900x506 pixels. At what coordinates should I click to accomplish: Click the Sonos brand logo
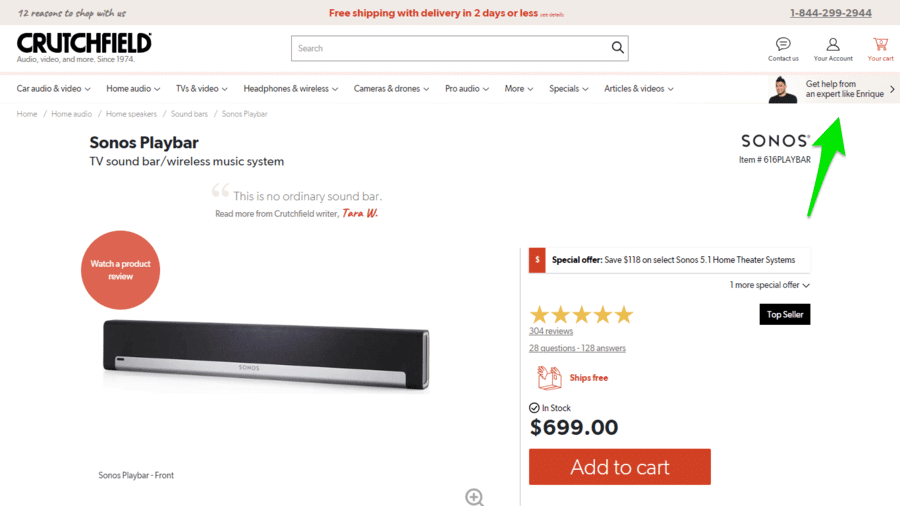click(x=775, y=141)
